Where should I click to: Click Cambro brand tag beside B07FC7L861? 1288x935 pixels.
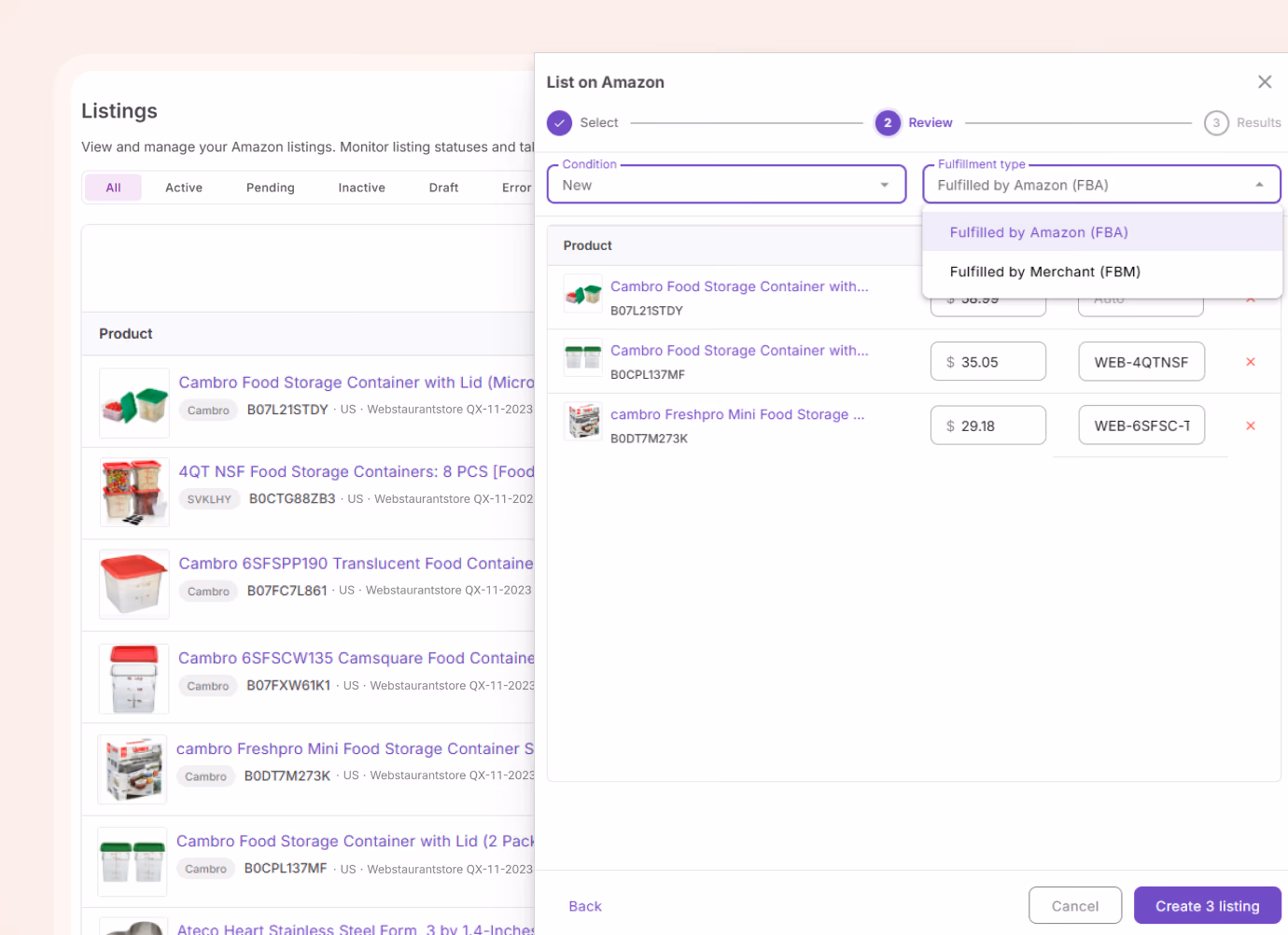point(208,592)
